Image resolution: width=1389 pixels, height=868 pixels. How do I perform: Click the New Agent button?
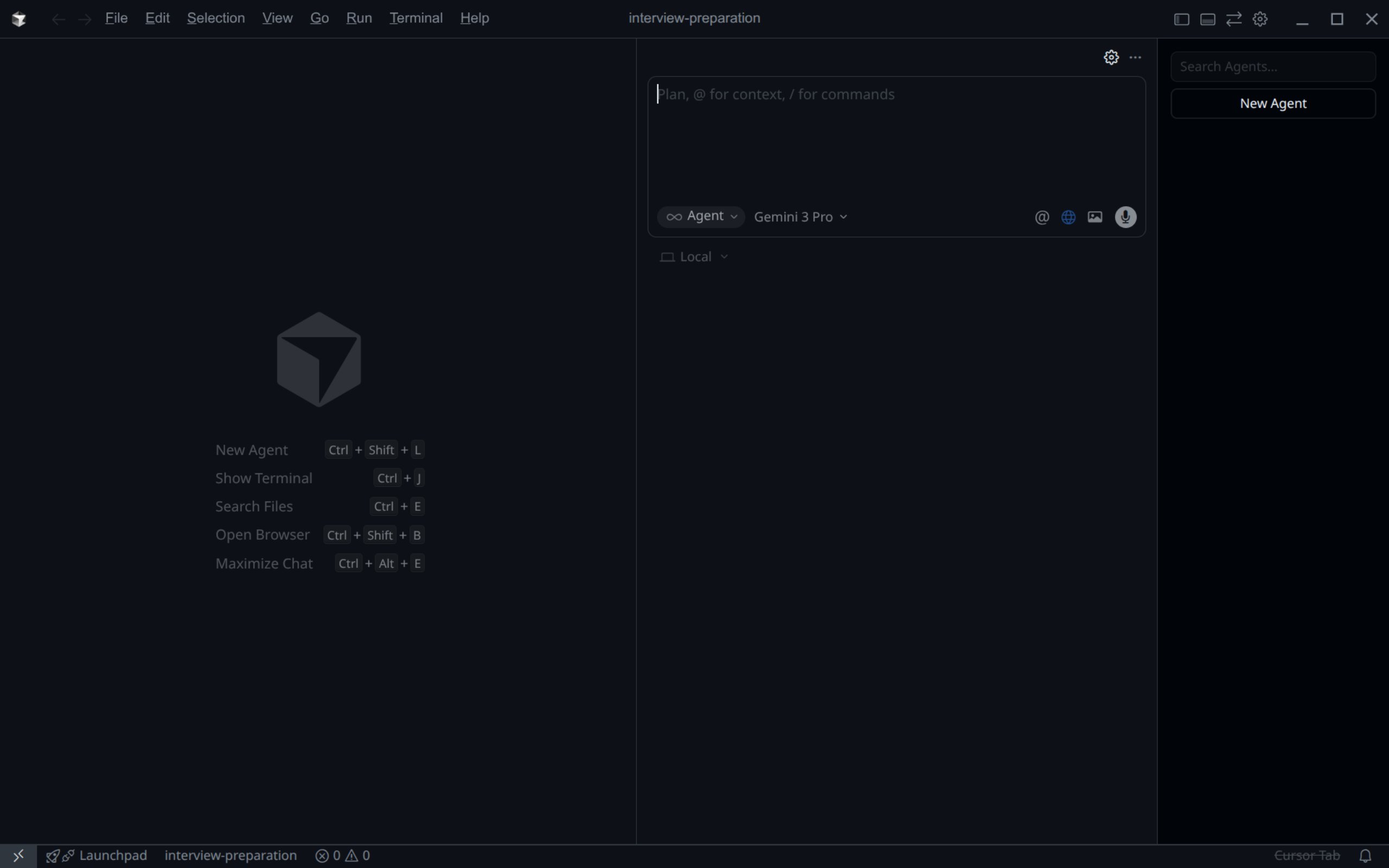point(1272,103)
